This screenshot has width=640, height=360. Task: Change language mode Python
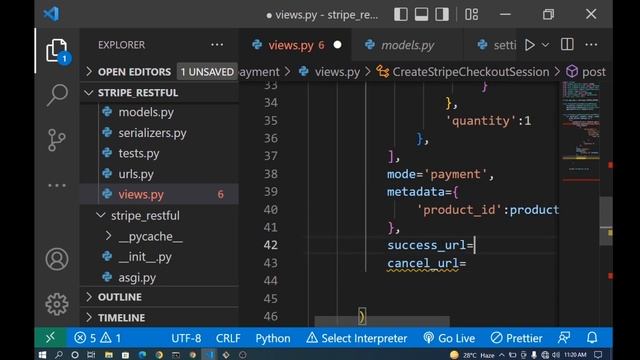[273, 338]
